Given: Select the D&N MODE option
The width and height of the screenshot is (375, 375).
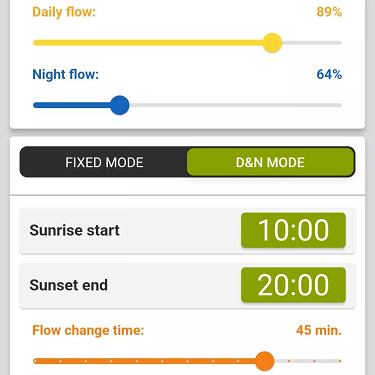Looking at the screenshot, I should pyautogui.click(x=270, y=162).
